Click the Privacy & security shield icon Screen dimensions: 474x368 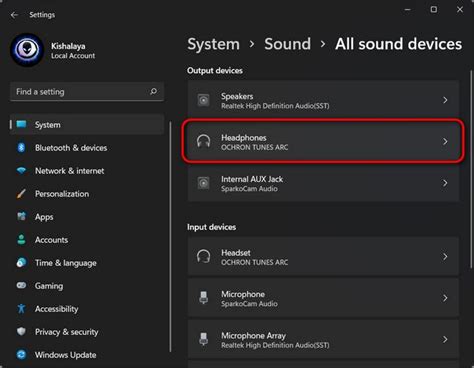coord(21,332)
